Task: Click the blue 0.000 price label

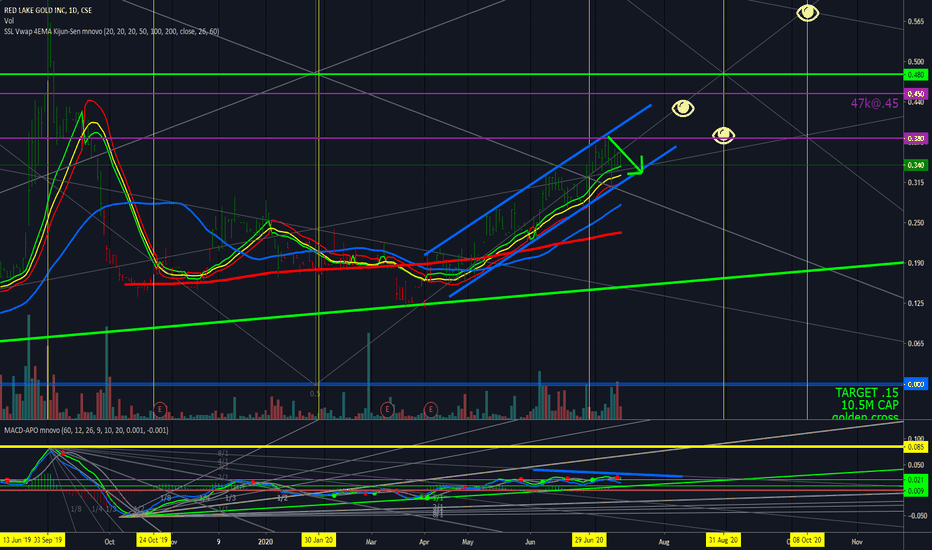Action: pos(915,384)
